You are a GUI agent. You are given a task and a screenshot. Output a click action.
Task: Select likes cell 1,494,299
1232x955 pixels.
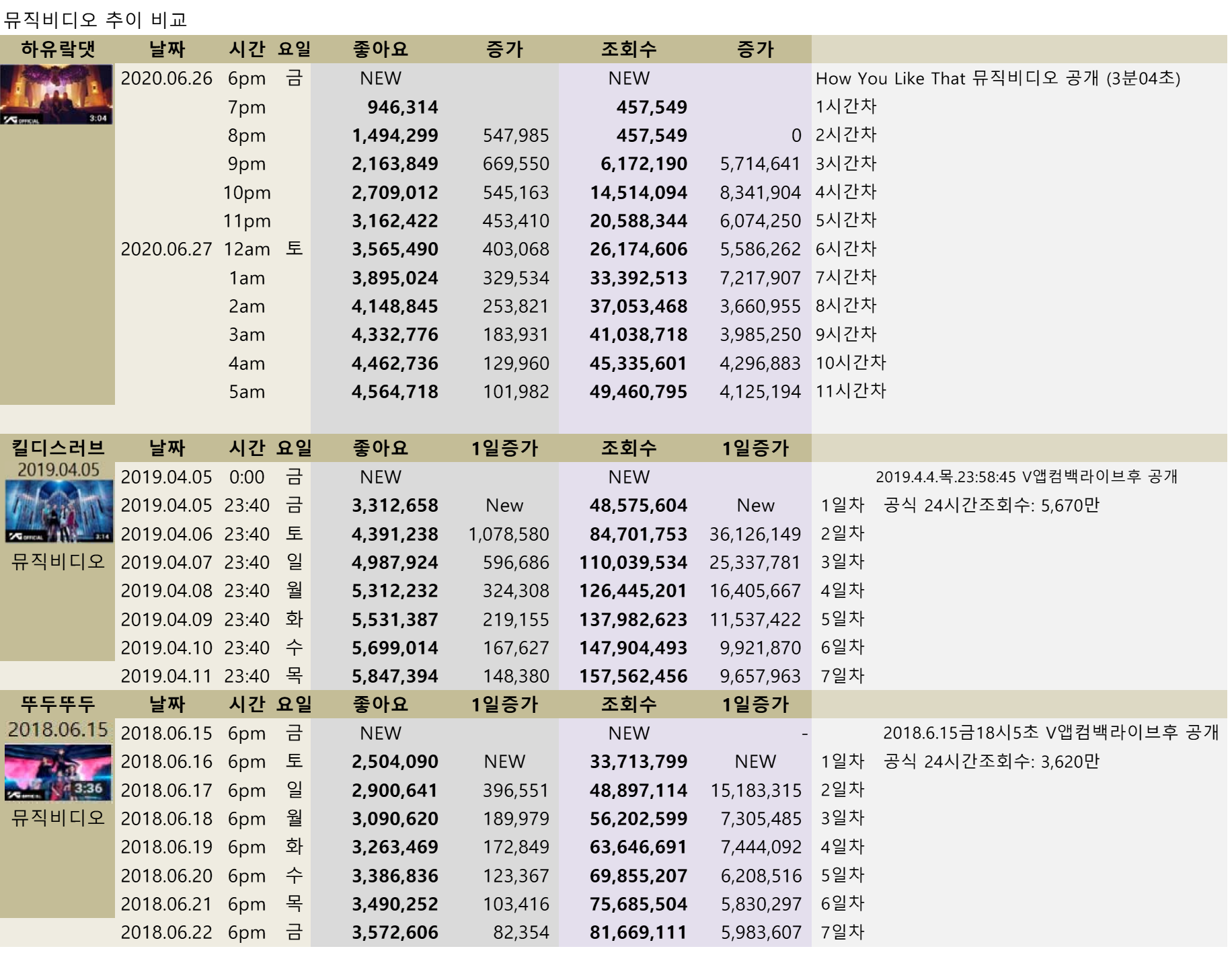click(395, 135)
